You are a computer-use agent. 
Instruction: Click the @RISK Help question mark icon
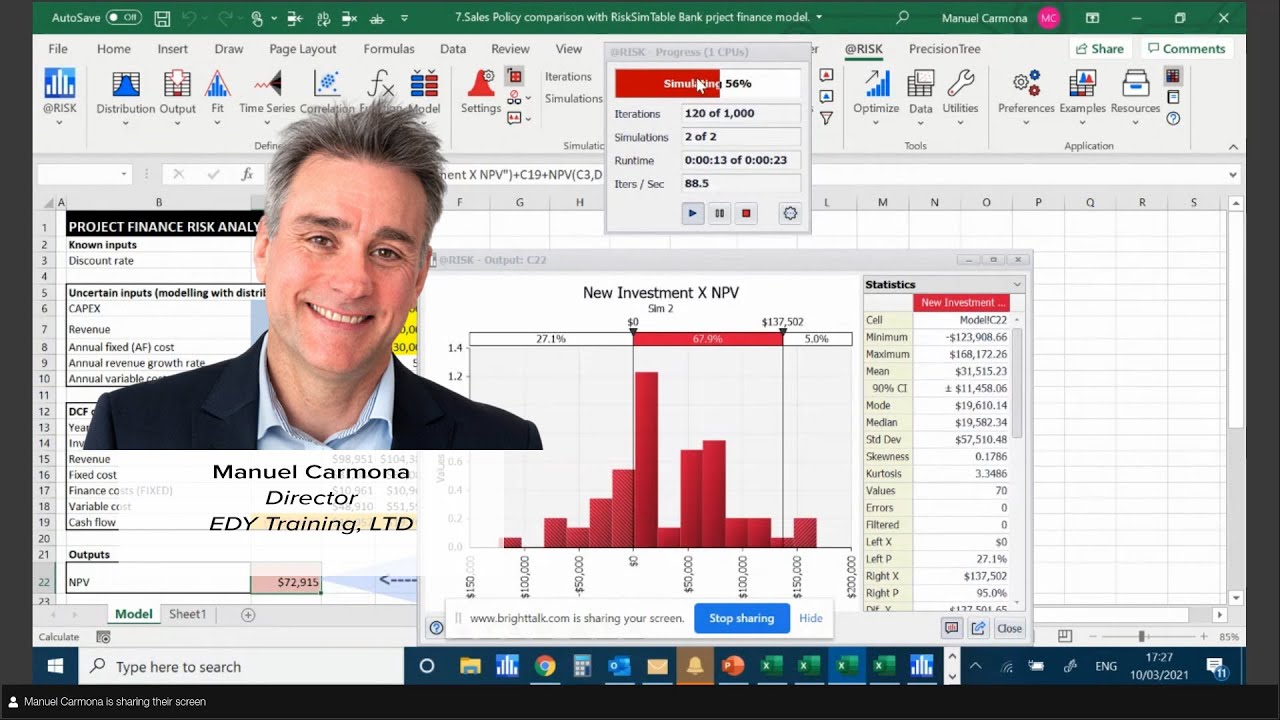[1173, 118]
